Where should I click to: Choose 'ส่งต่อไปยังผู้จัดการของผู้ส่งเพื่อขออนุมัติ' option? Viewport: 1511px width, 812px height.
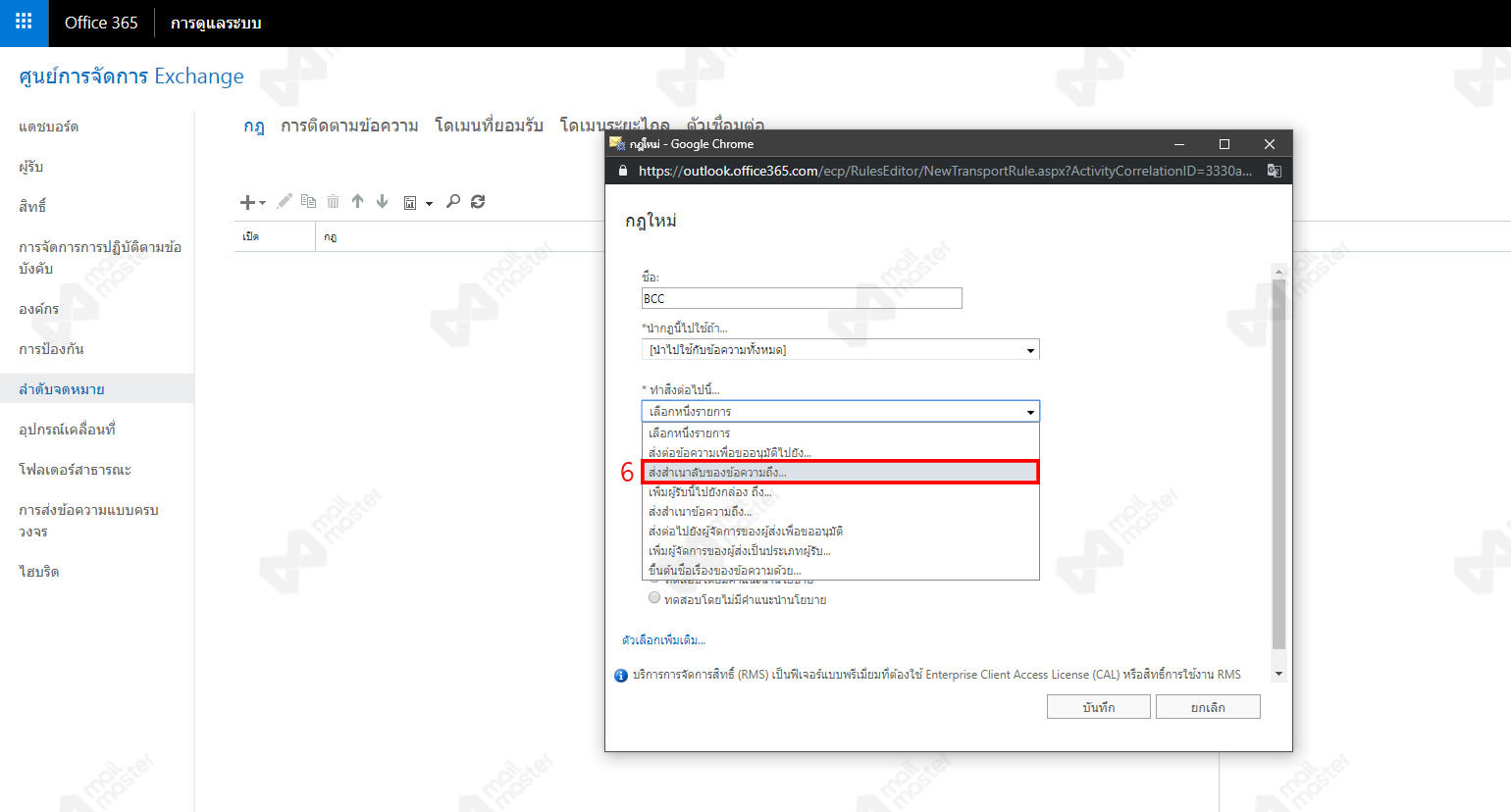tap(840, 531)
